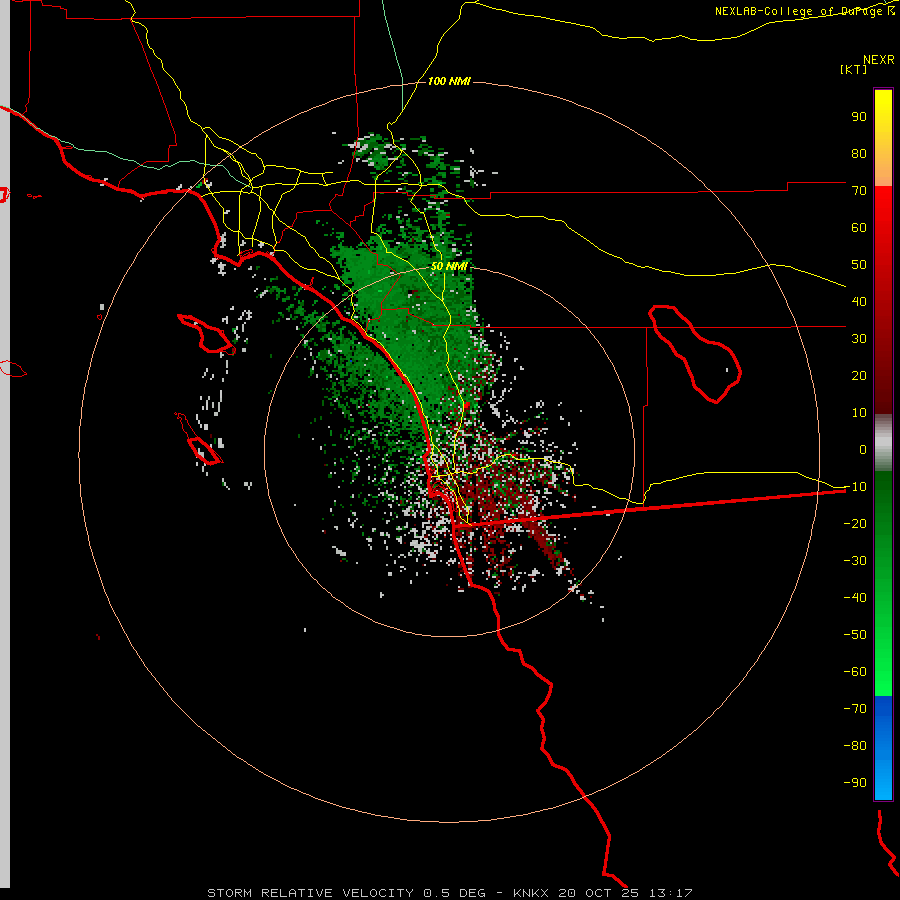The width and height of the screenshot is (900, 900).
Task: Click the NEXR label above the color scale
Action: click(x=878, y=60)
